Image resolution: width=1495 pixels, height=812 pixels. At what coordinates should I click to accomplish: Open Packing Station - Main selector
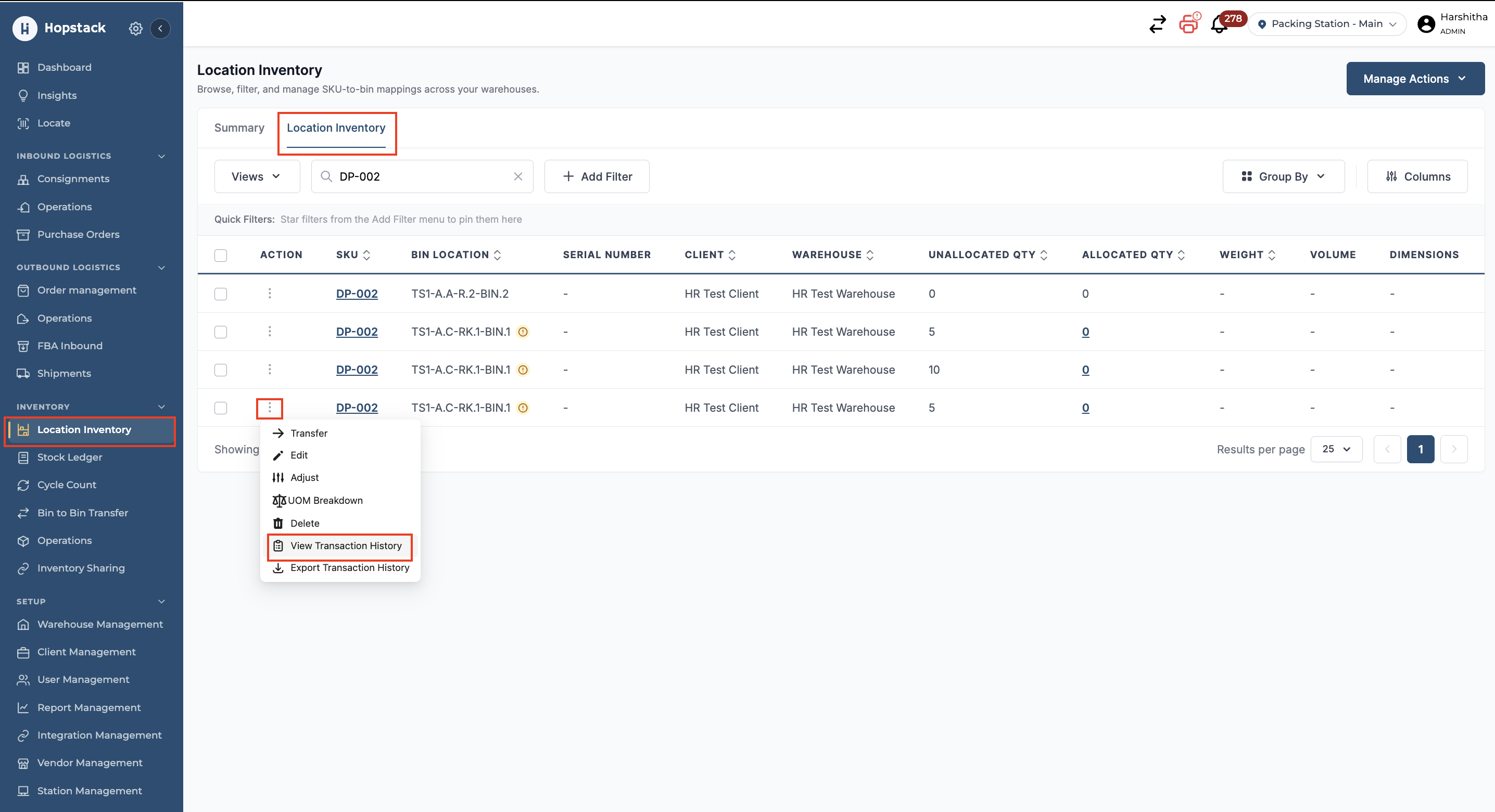tap(1327, 24)
